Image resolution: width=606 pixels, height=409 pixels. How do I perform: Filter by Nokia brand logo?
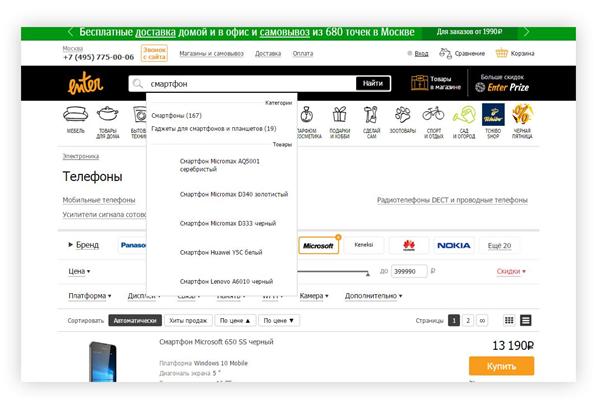454,245
